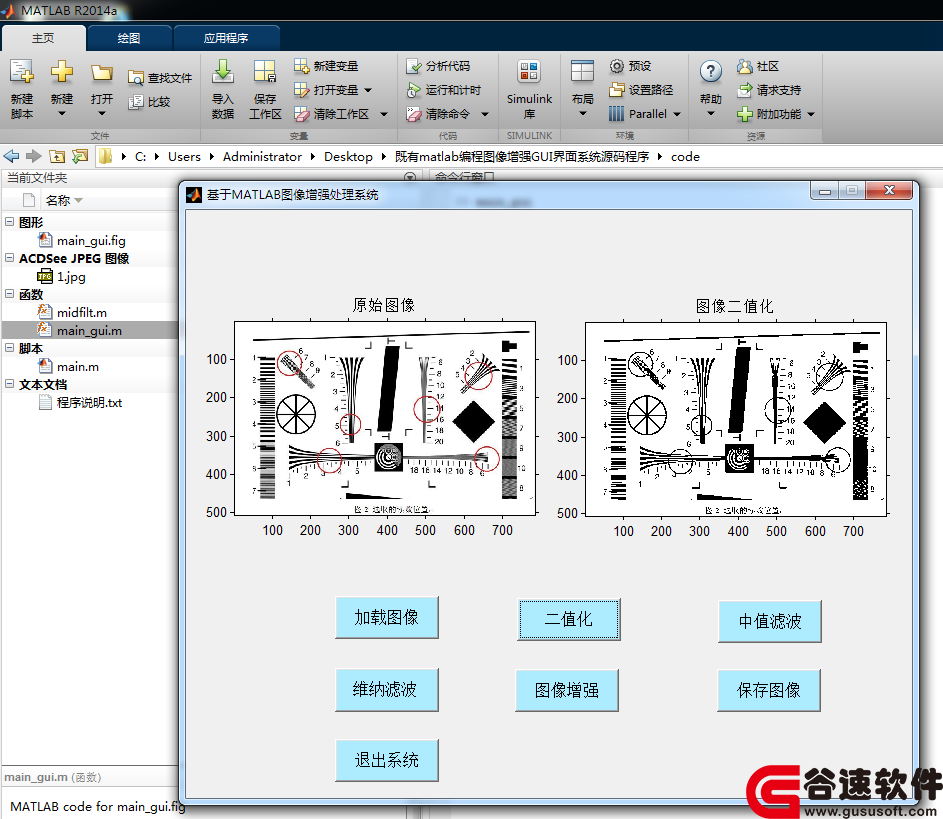The width and height of the screenshot is (943, 819).
Task: Click the back arrow in the address bar
Action: tap(11, 156)
